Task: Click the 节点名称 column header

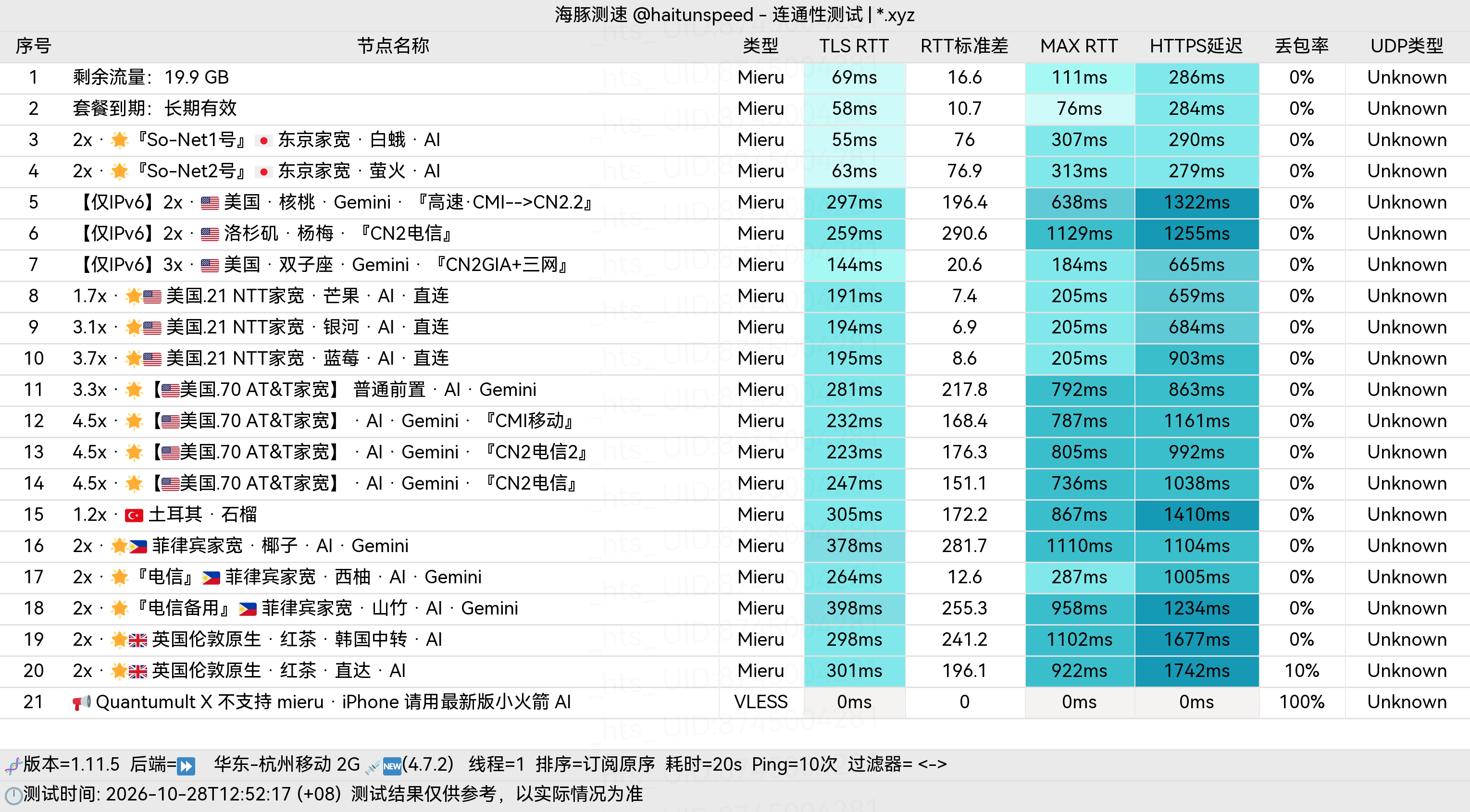Action: pyautogui.click(x=393, y=46)
